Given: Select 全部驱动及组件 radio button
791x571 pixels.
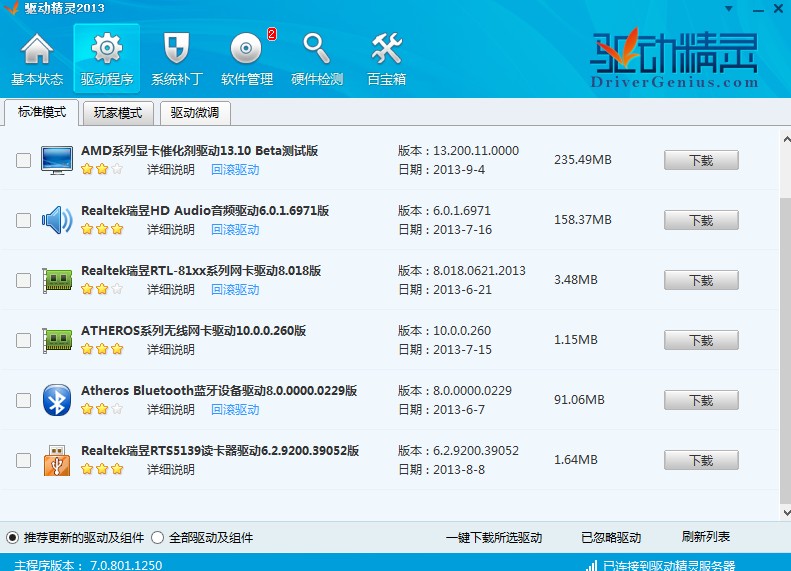Looking at the screenshot, I should click(157, 538).
